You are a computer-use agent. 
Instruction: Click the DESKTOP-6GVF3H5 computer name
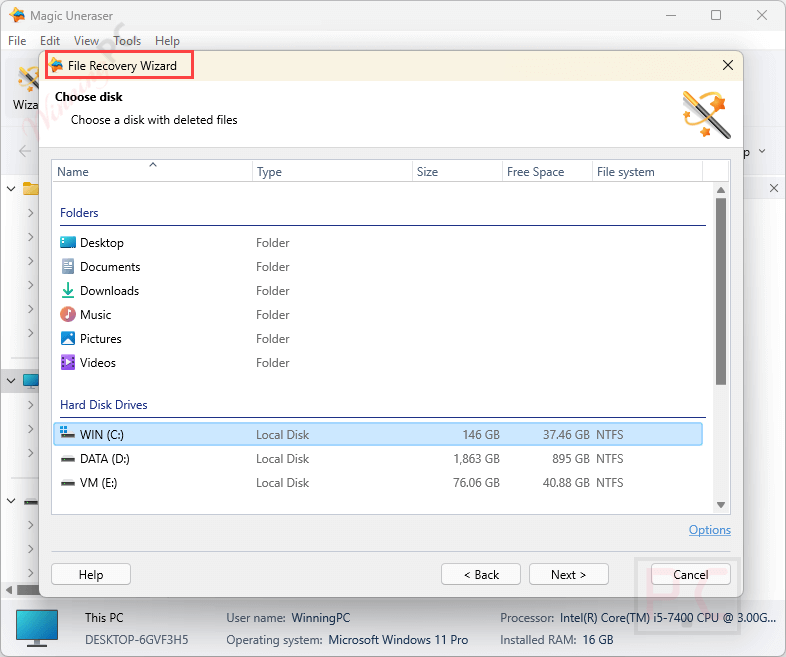(136, 640)
